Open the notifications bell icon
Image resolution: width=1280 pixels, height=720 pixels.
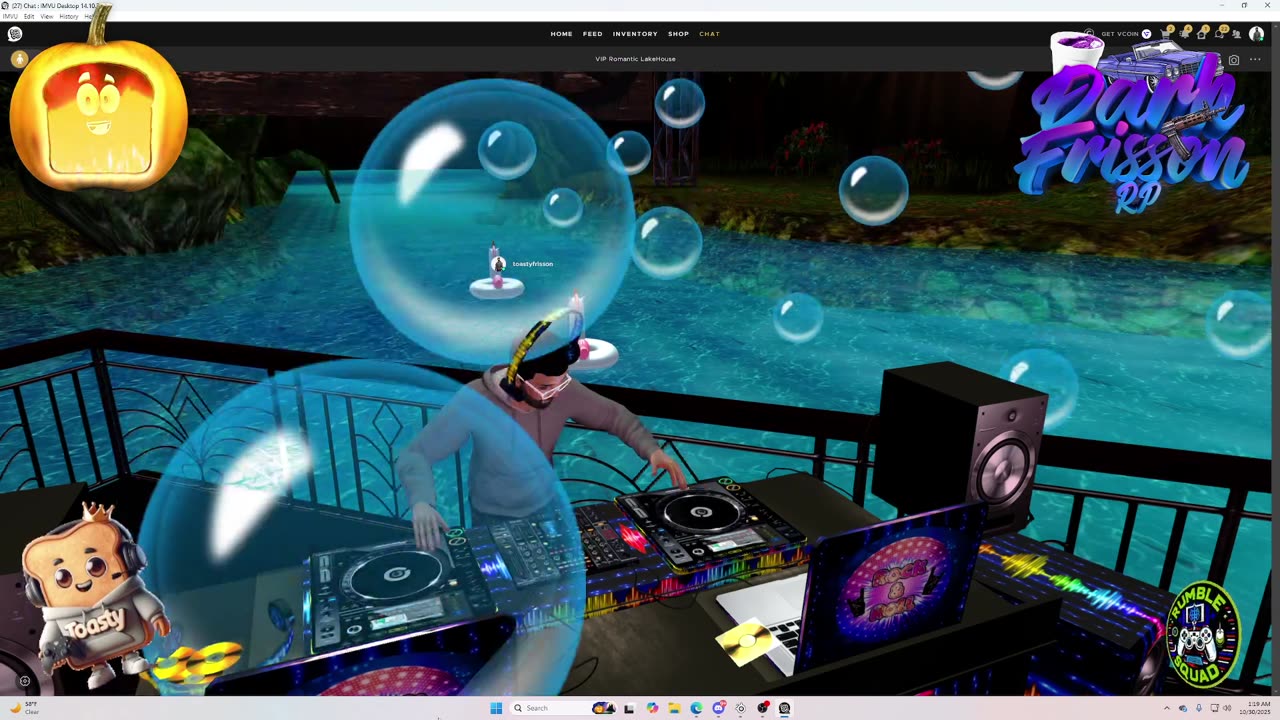coord(1185,34)
